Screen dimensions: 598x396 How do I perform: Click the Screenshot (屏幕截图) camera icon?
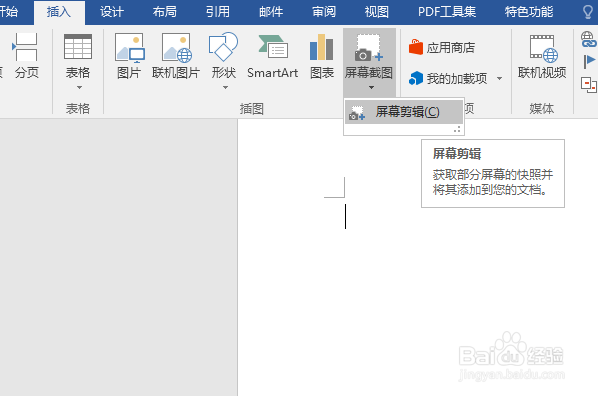[x=368, y=47]
